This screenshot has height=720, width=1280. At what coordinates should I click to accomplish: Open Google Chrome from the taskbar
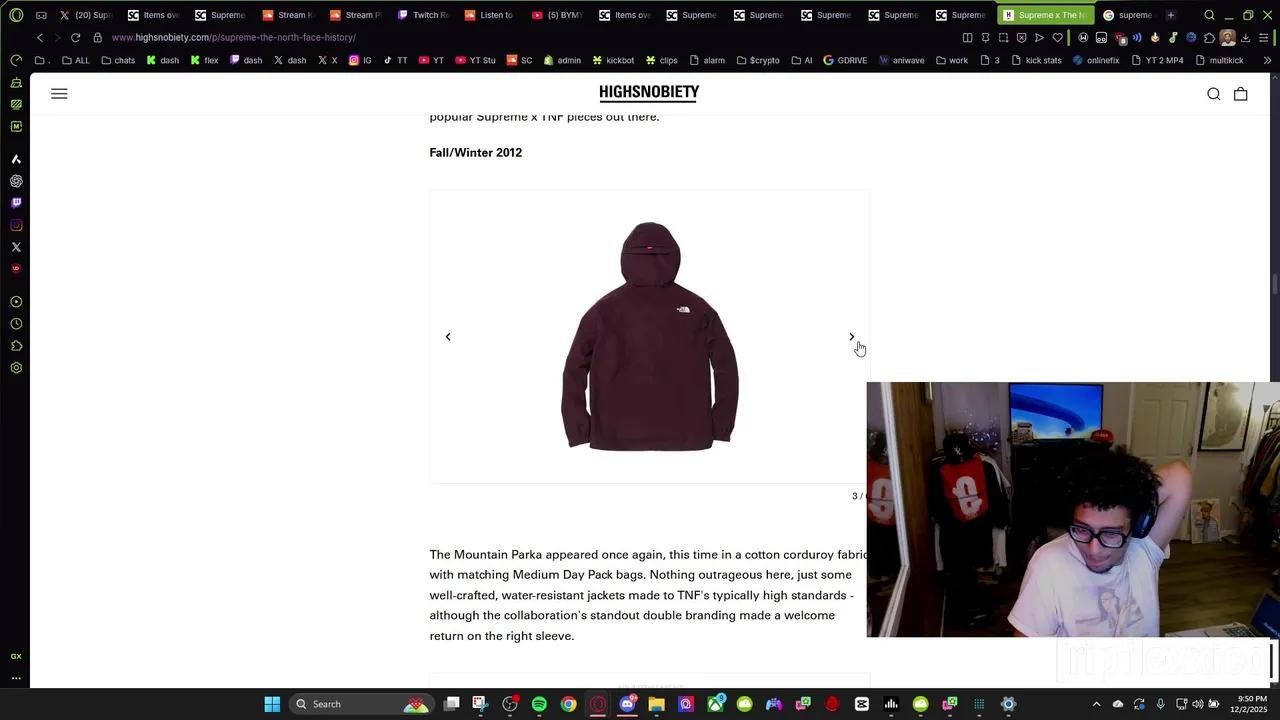[568, 704]
